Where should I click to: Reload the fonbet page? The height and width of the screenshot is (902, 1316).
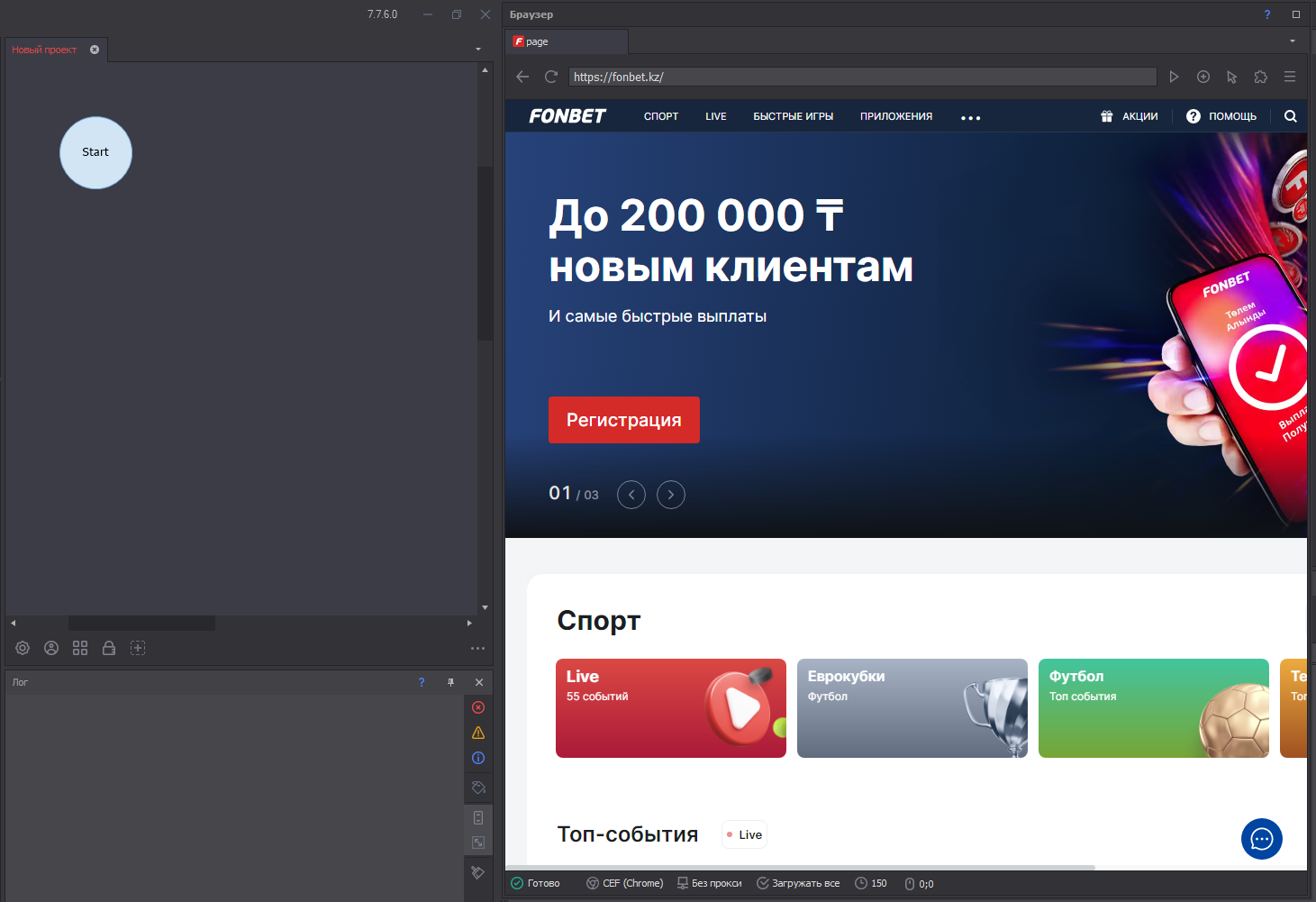[x=551, y=77]
